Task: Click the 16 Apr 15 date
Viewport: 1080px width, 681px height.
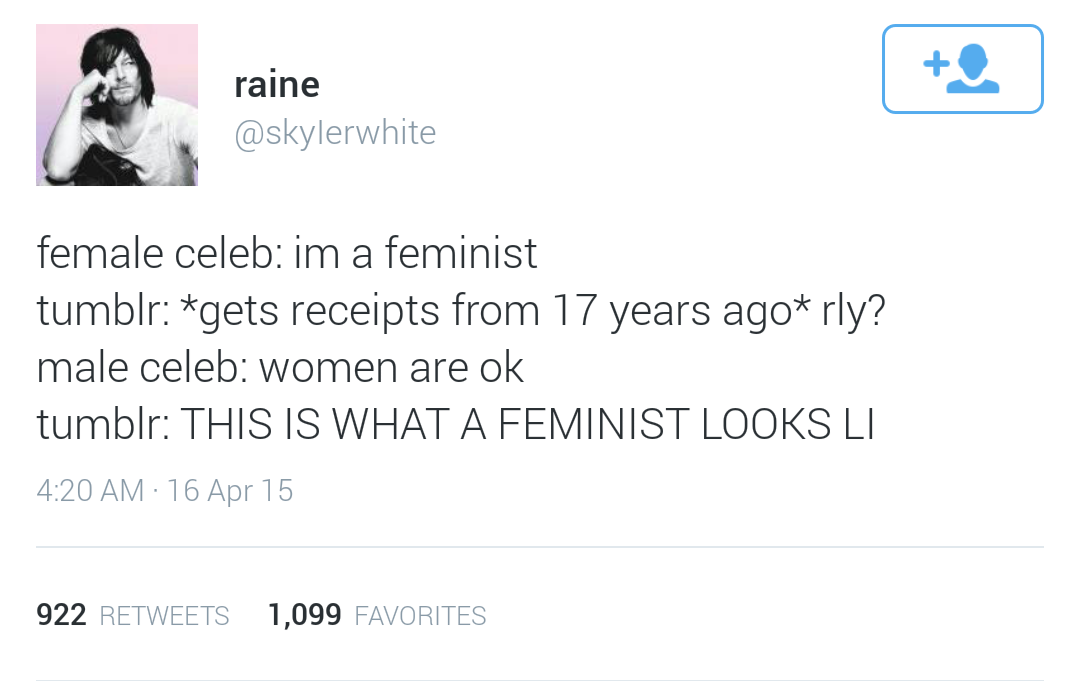Action: coord(230,491)
